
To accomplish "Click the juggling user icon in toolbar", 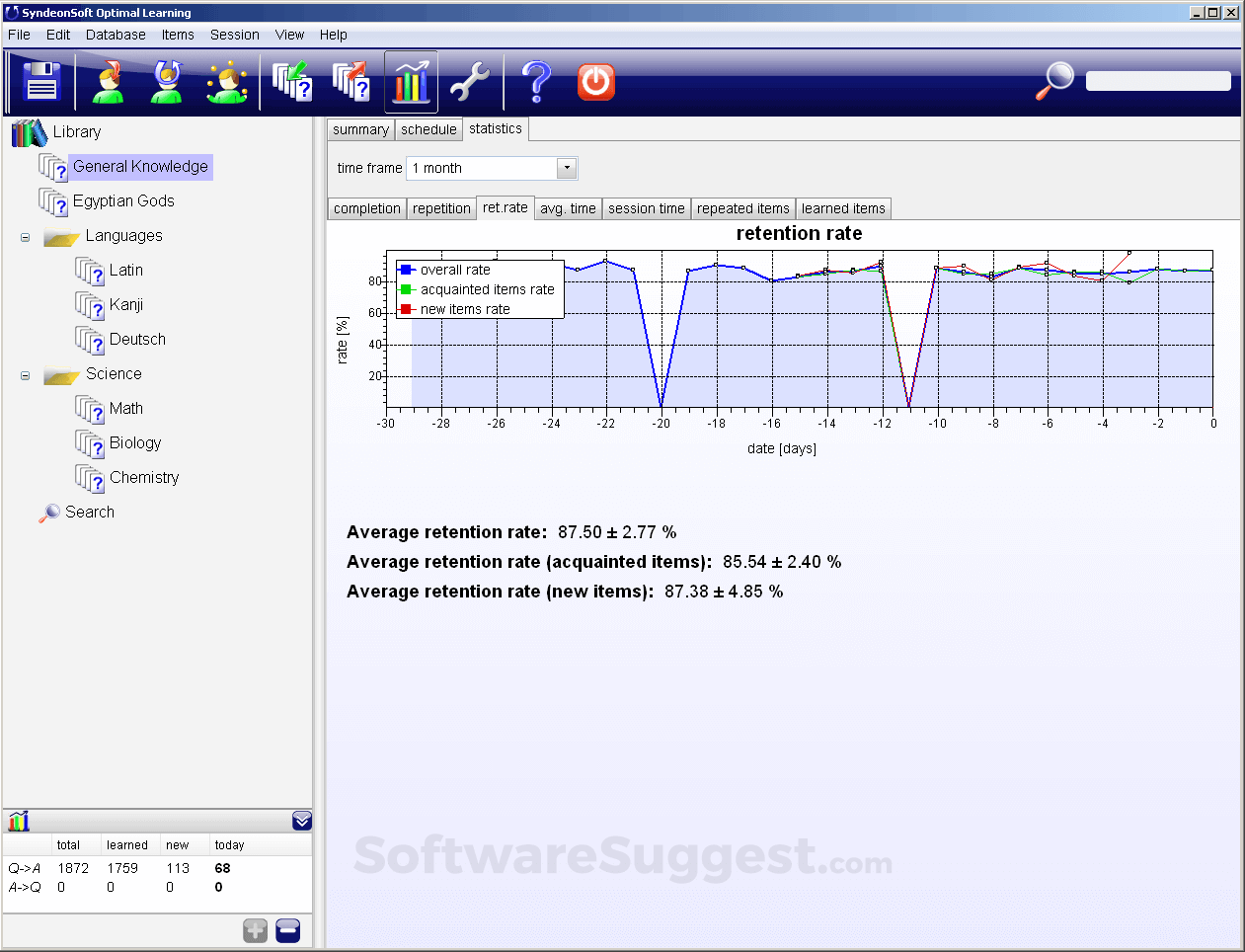I will [227, 82].
